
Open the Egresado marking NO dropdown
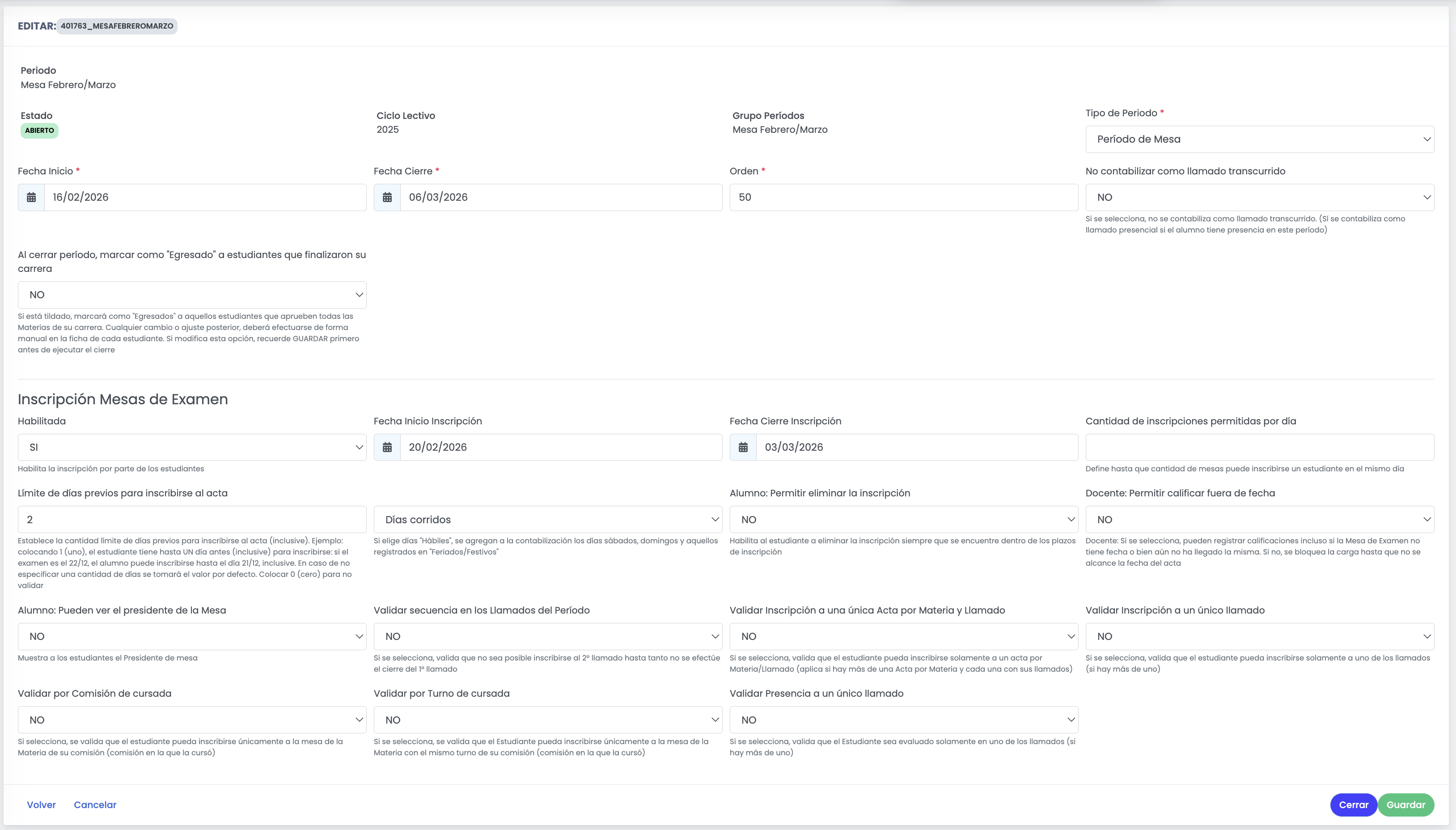(192, 295)
